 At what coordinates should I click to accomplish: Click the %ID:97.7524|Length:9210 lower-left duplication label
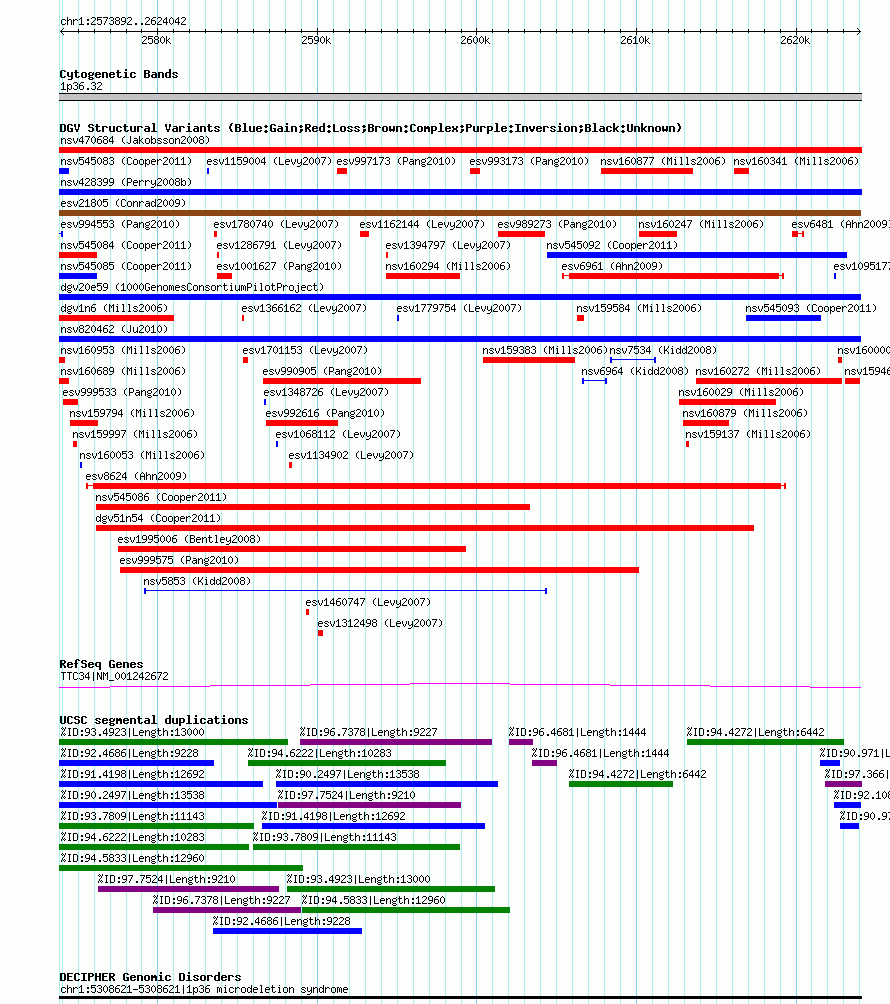(166, 879)
